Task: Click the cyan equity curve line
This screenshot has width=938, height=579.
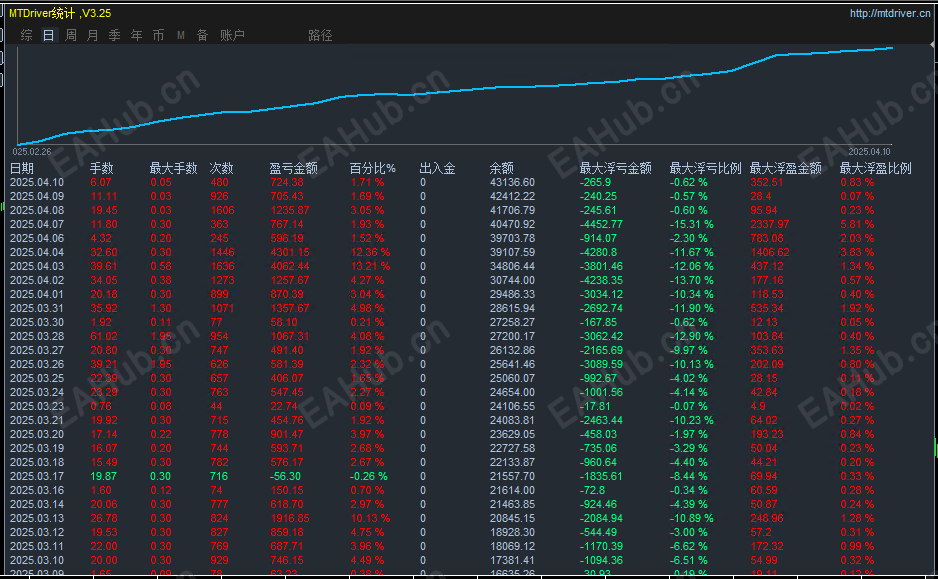Action: [455, 92]
